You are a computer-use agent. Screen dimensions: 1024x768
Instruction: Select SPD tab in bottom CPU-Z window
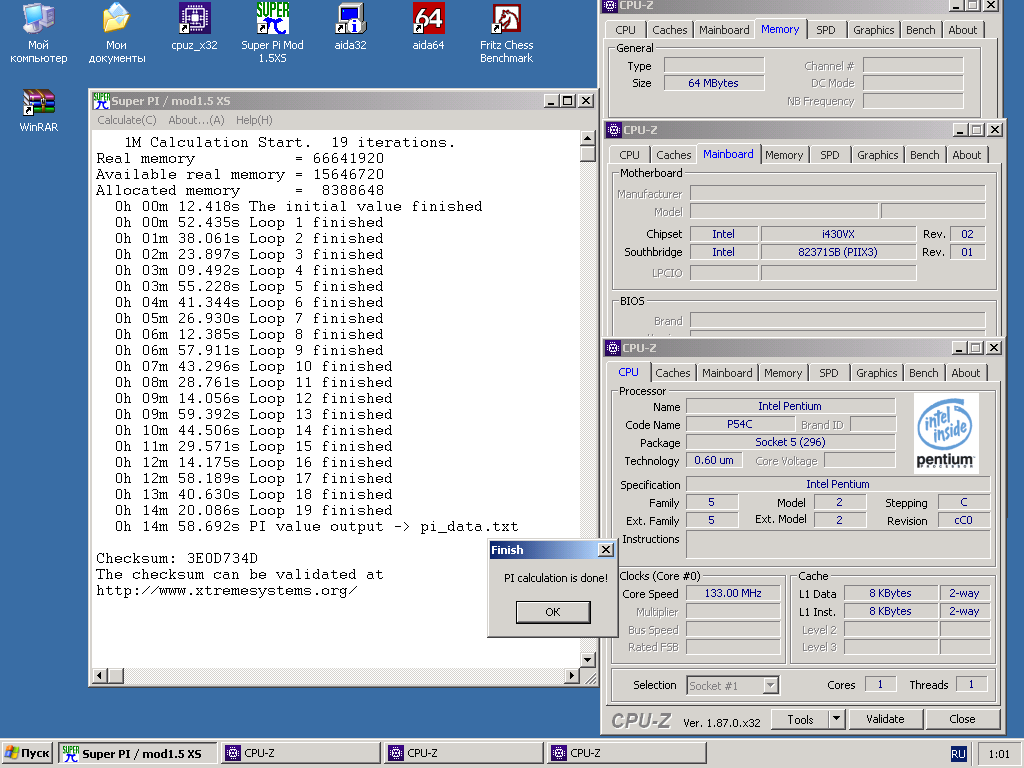[828, 373]
